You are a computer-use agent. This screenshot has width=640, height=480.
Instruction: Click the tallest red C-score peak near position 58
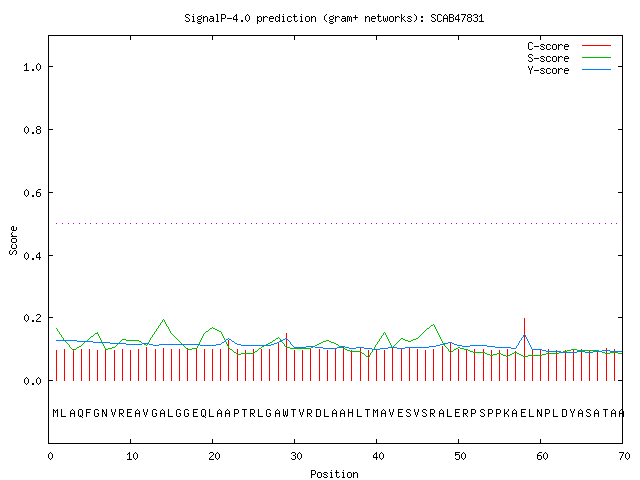point(524,349)
